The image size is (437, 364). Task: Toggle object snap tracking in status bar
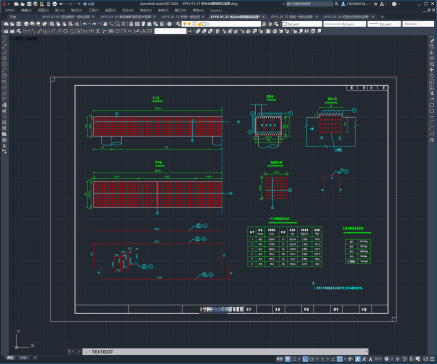pos(334,359)
